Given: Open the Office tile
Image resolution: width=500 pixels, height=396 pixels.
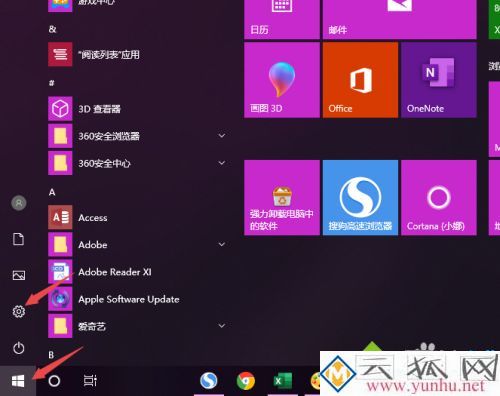Looking at the screenshot, I should click(x=360, y=80).
